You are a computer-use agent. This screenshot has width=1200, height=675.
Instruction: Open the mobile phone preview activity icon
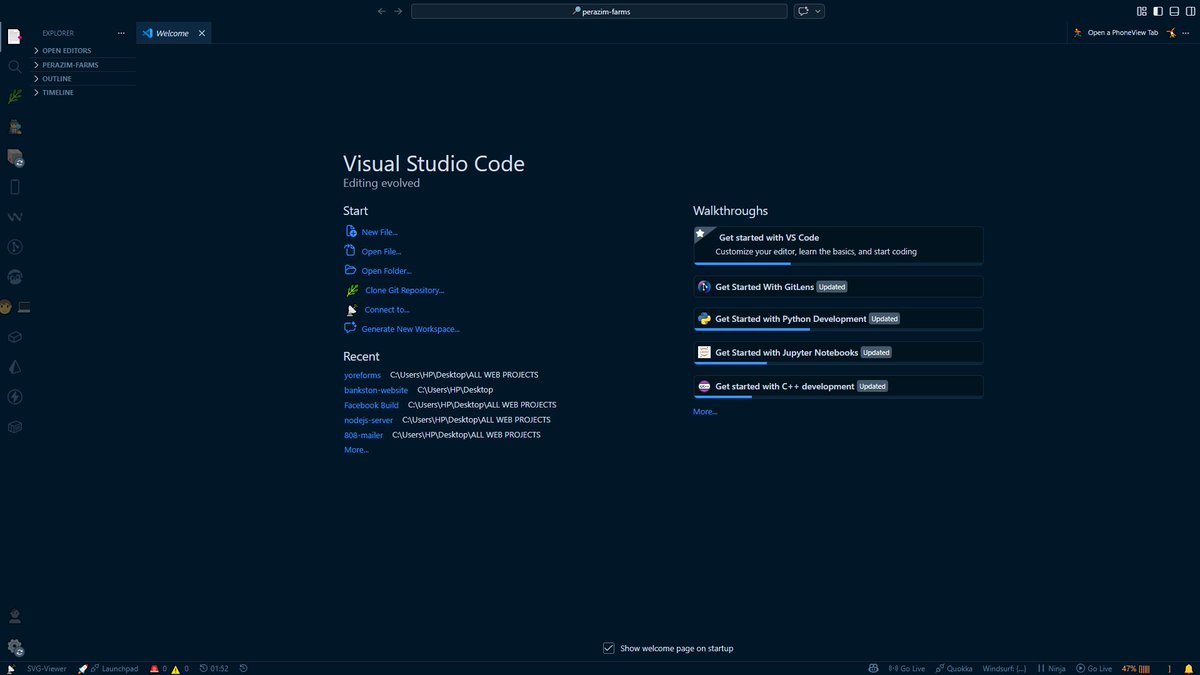pyautogui.click(x=14, y=187)
